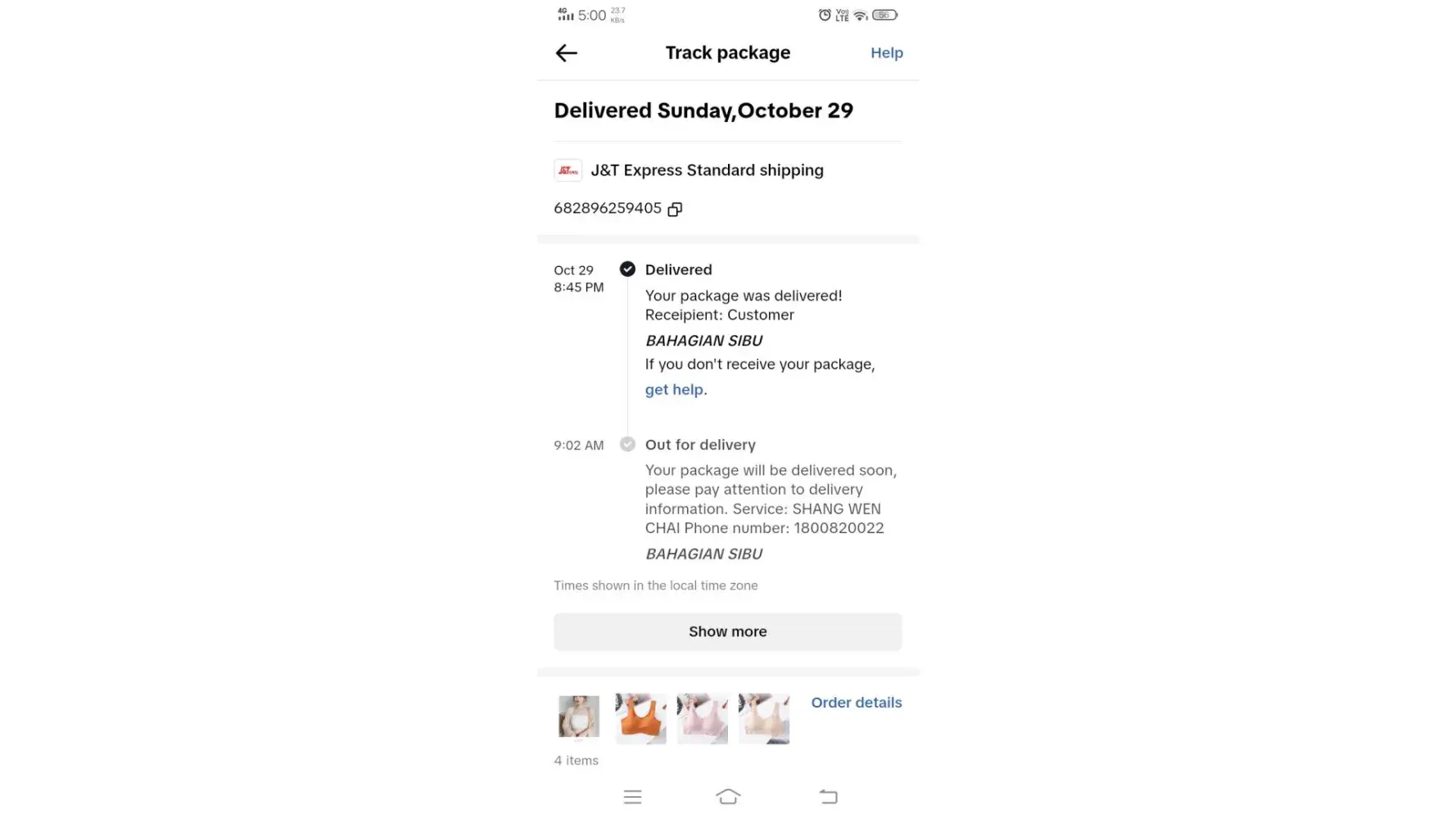Tap the Delivered checkmark status icon
Image resolution: width=1456 pixels, height=819 pixels.
pyautogui.click(x=627, y=269)
